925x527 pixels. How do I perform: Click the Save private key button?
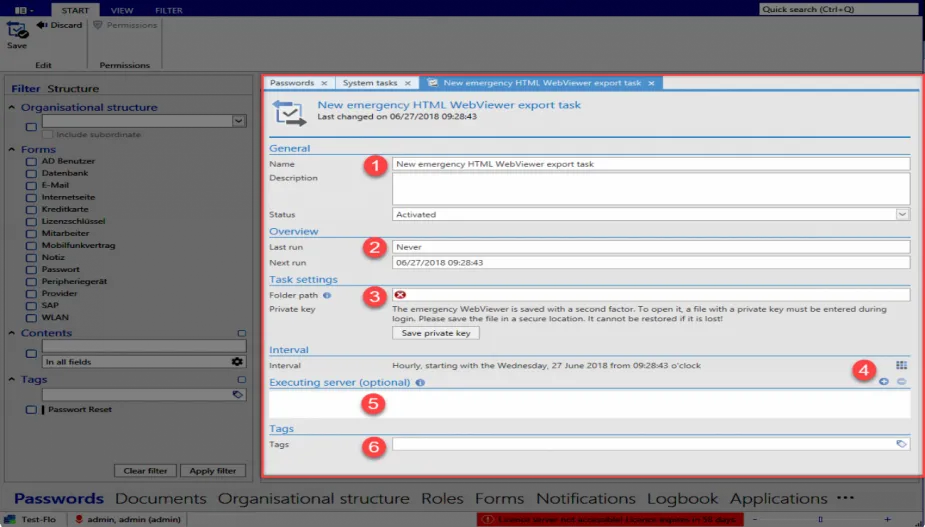tap(436, 333)
